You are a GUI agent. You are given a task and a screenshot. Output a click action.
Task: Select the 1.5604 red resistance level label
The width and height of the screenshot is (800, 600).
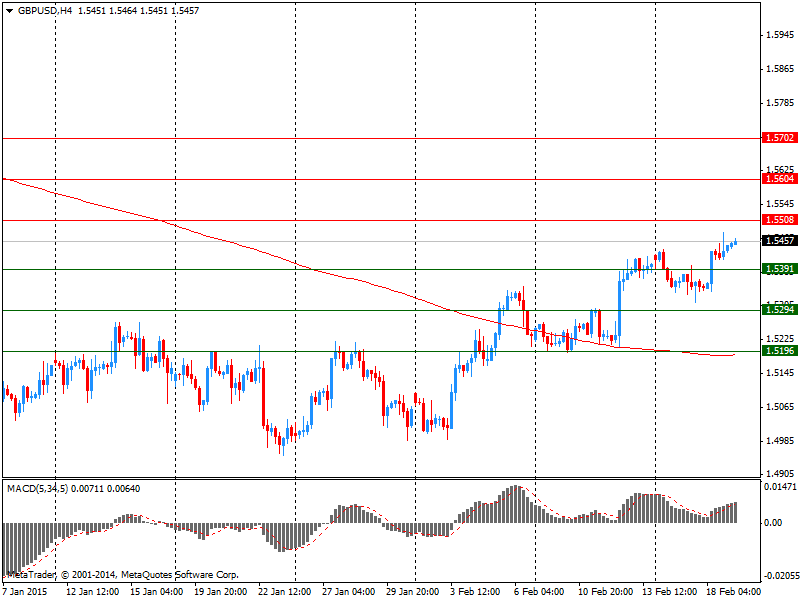780,179
